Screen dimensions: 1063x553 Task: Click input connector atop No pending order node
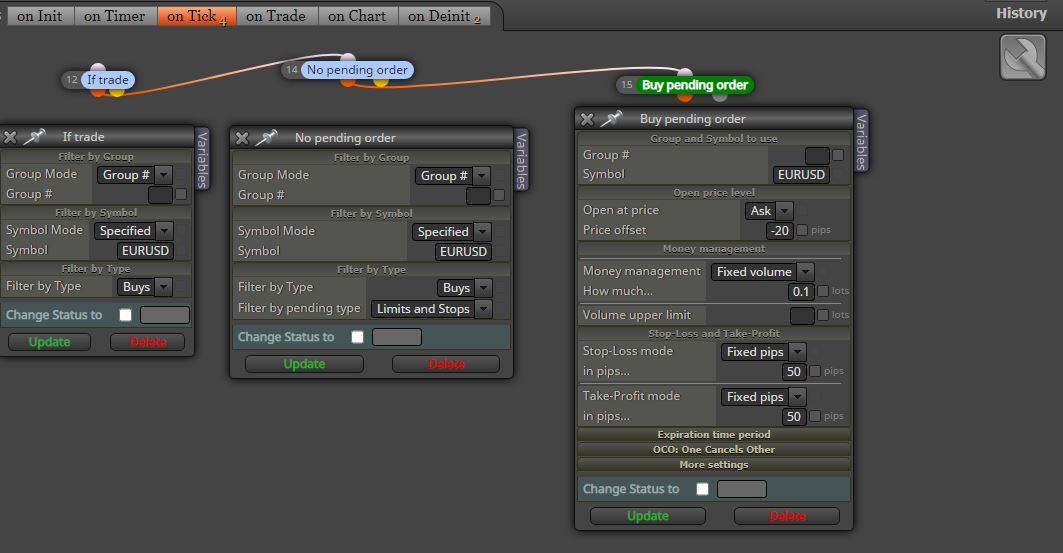pyautogui.click(x=348, y=58)
